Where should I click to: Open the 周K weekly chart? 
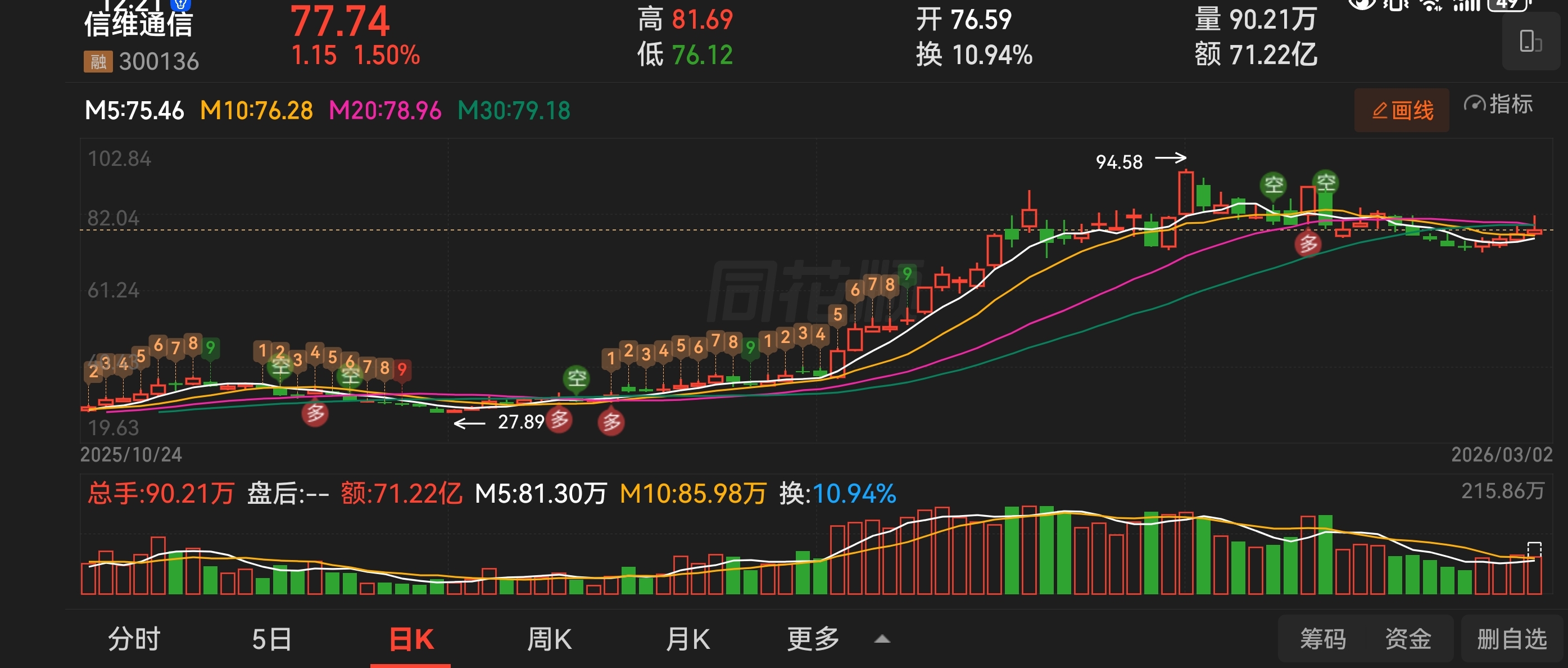click(x=549, y=639)
